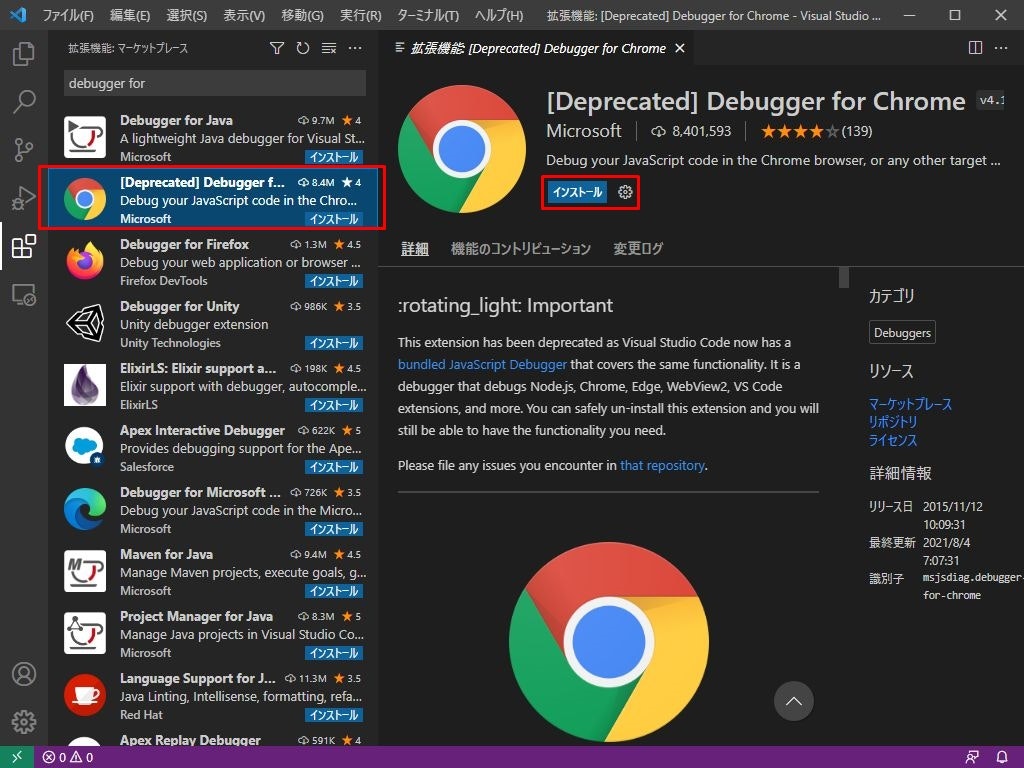Click the scroll-to-top arrow button
The image size is (1024, 768).
[x=794, y=702]
